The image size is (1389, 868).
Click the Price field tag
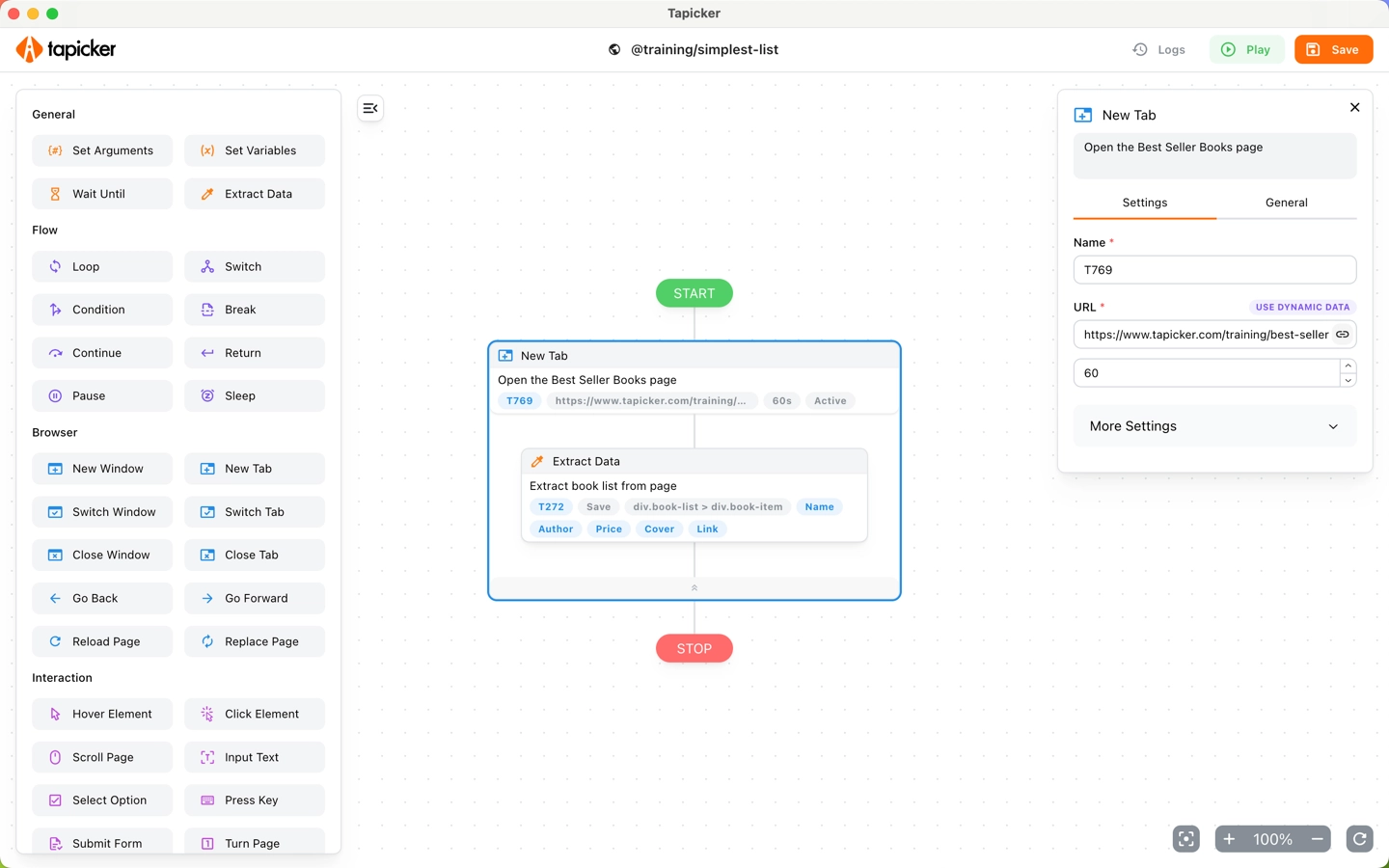click(609, 529)
